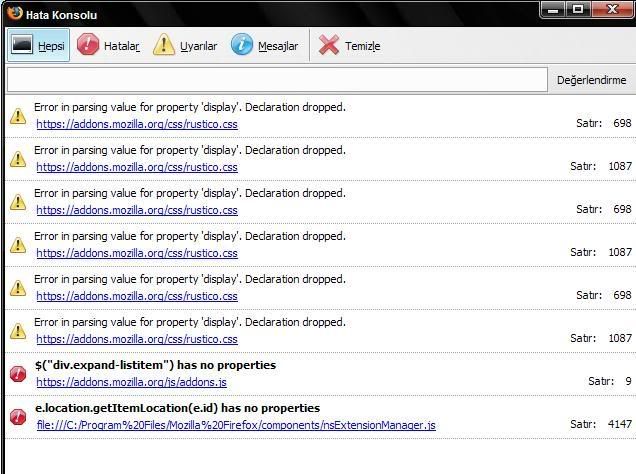
Task: Click the Değerlendirme evaluate button
Action: point(591,80)
